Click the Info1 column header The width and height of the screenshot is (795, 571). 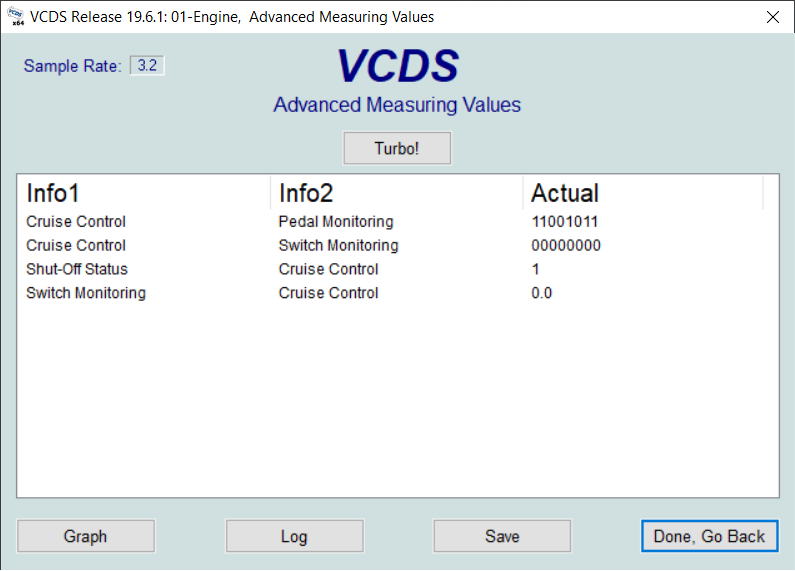[x=144, y=193]
